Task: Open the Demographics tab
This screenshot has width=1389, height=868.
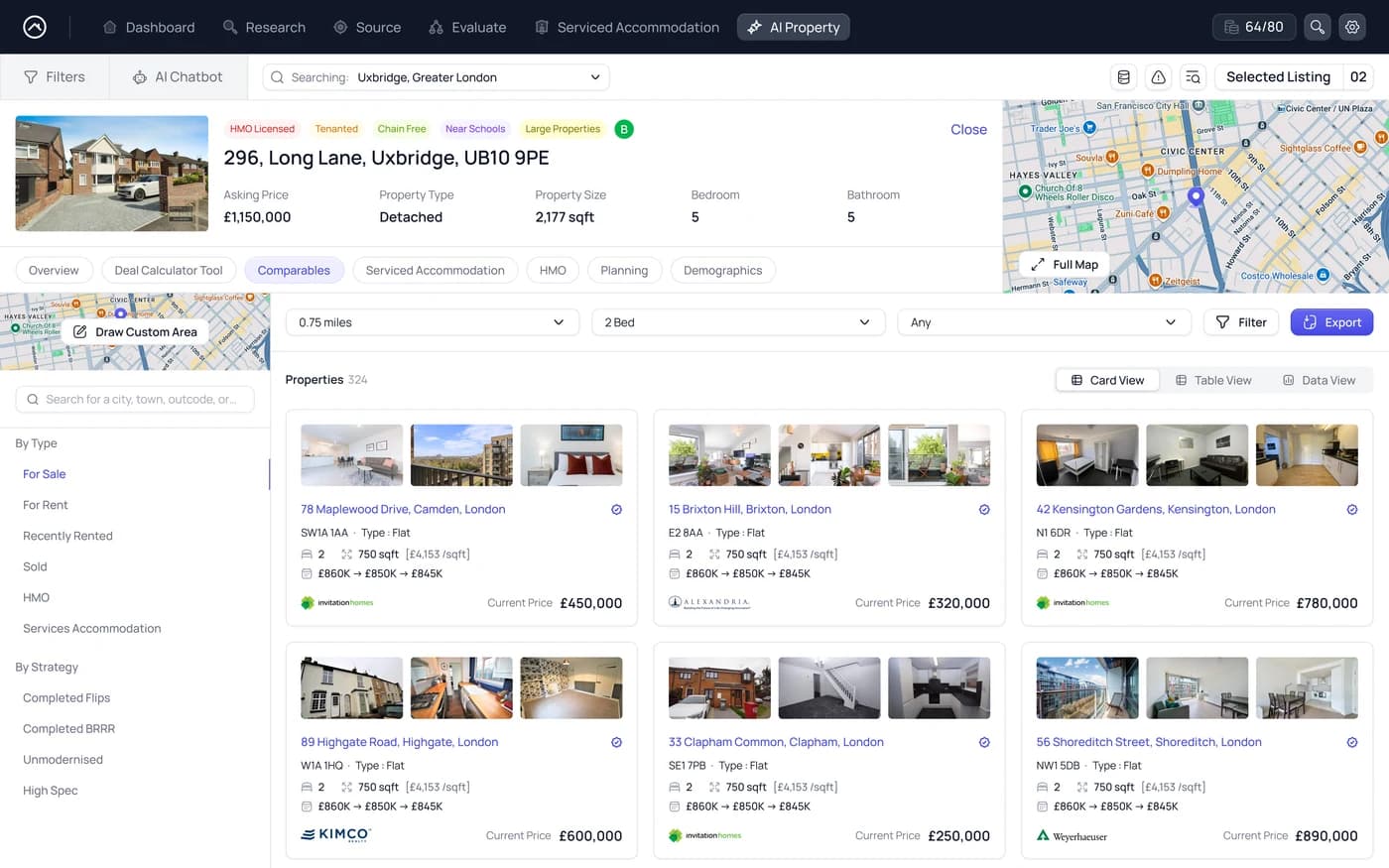Action: point(722,270)
